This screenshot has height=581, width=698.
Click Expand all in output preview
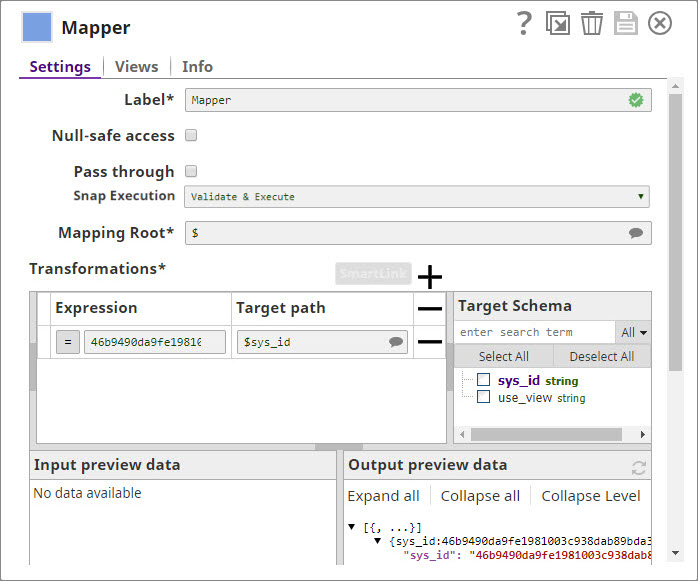click(x=383, y=496)
